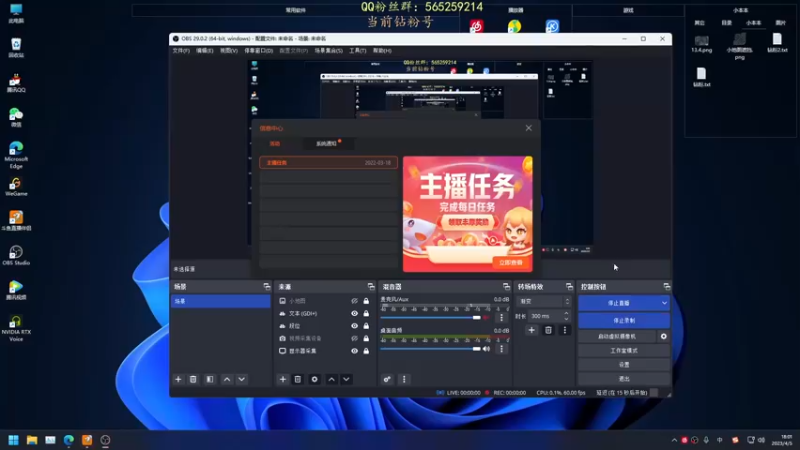Show the hidden 视频采集设备 source

(354, 338)
